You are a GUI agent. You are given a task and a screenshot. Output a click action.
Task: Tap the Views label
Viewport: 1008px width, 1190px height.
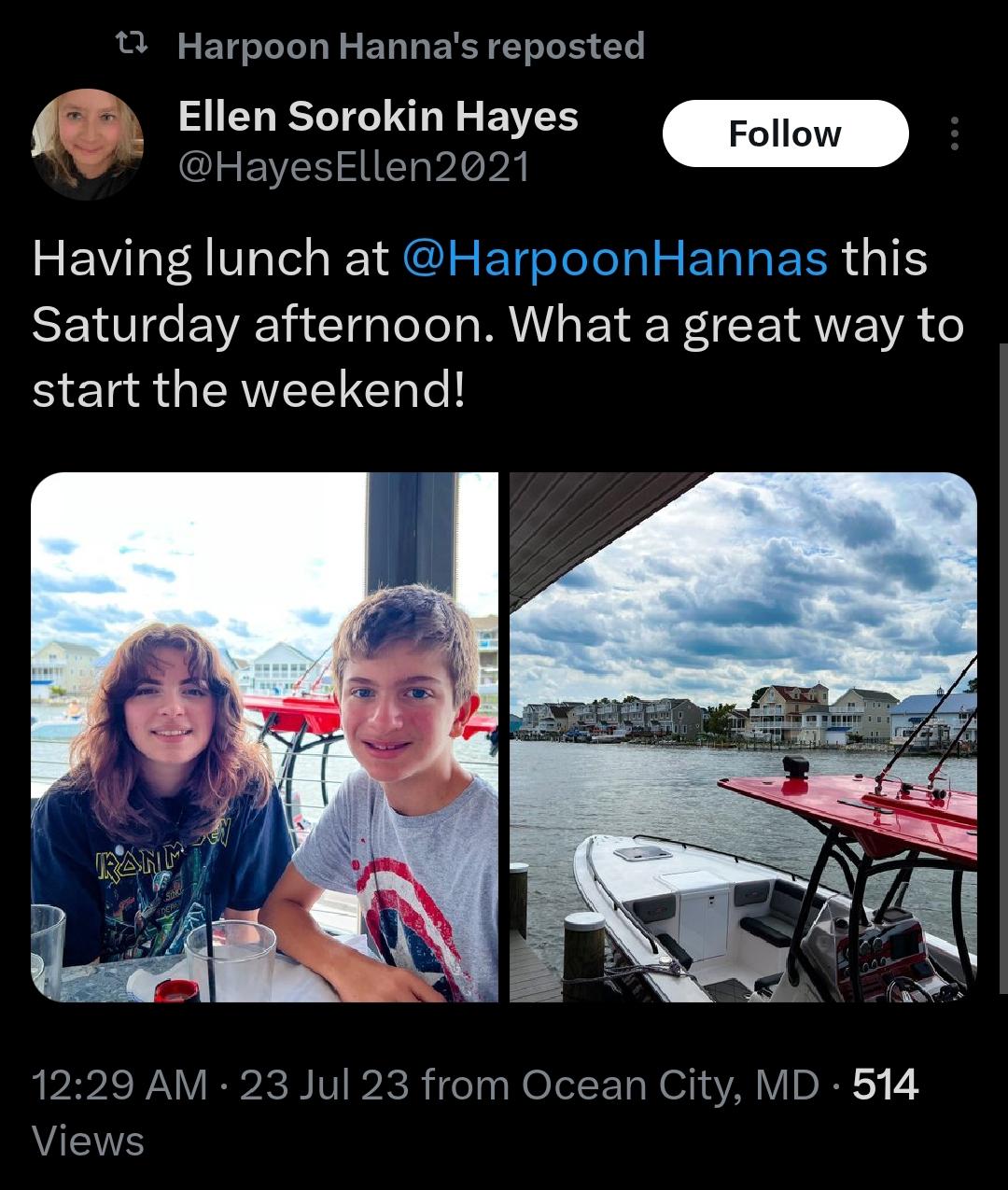[88, 1141]
